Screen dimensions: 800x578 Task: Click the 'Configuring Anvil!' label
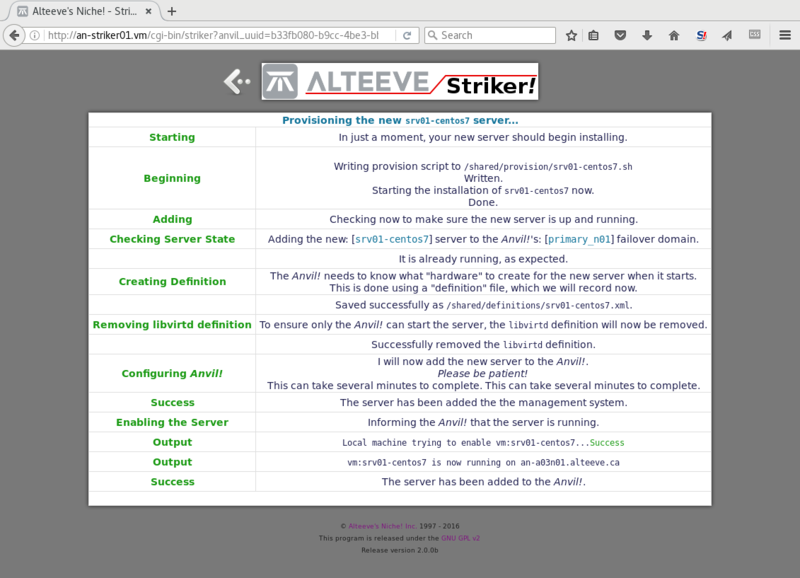[x=172, y=373]
